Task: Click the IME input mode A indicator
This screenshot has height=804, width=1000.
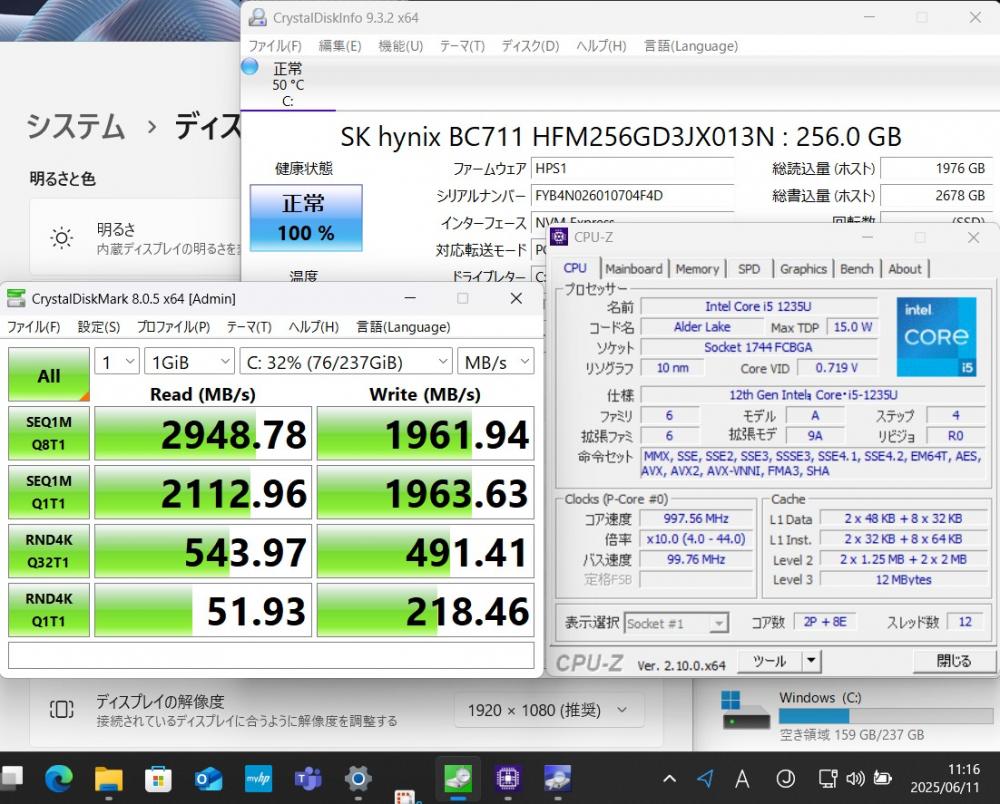Action: pyautogui.click(x=742, y=778)
